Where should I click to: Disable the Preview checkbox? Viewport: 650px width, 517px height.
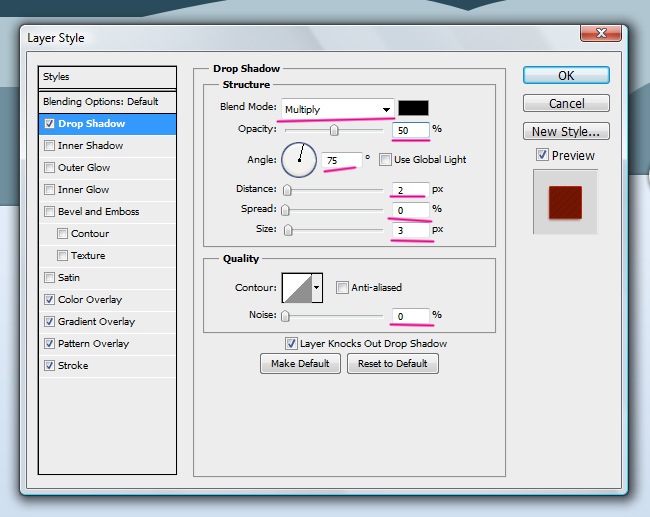click(x=542, y=155)
